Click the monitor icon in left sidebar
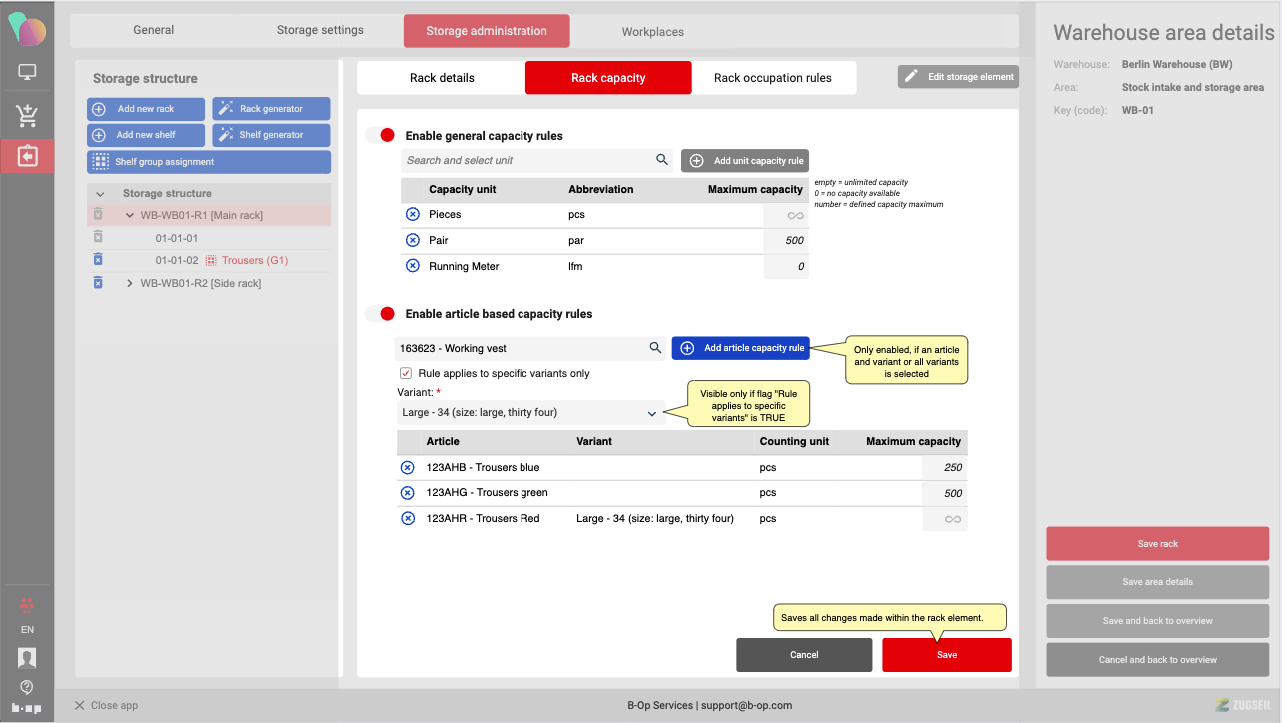The width and height of the screenshot is (1282, 723). click(27, 72)
